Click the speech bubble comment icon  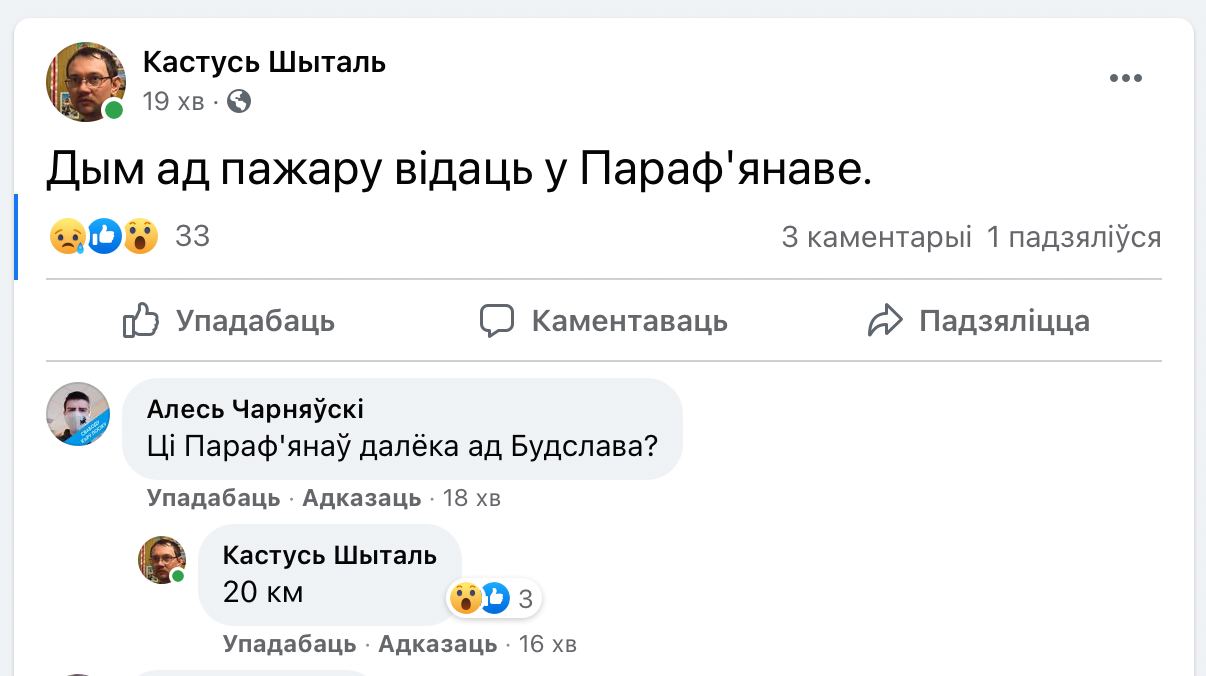(x=497, y=321)
